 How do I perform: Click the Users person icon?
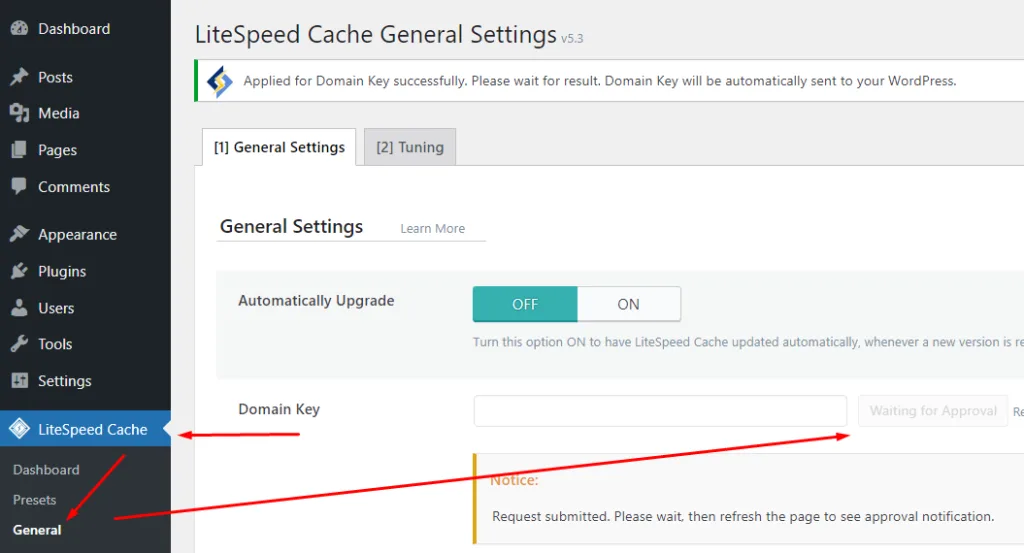(19, 308)
